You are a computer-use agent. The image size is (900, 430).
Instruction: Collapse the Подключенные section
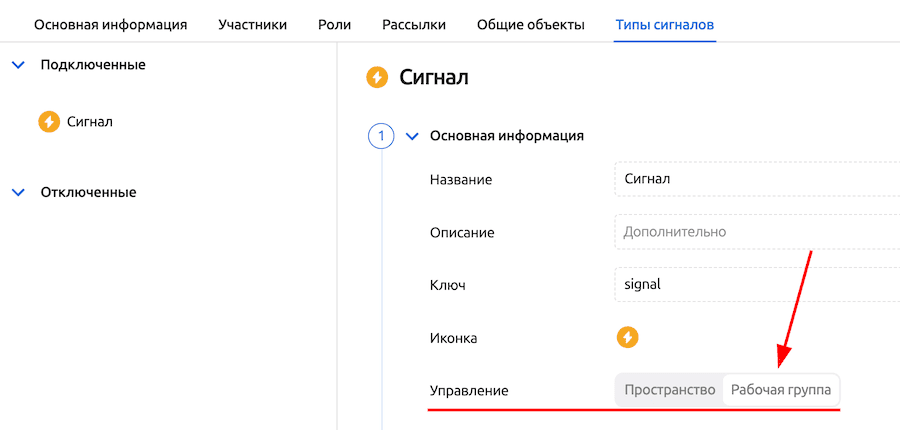pos(17,65)
